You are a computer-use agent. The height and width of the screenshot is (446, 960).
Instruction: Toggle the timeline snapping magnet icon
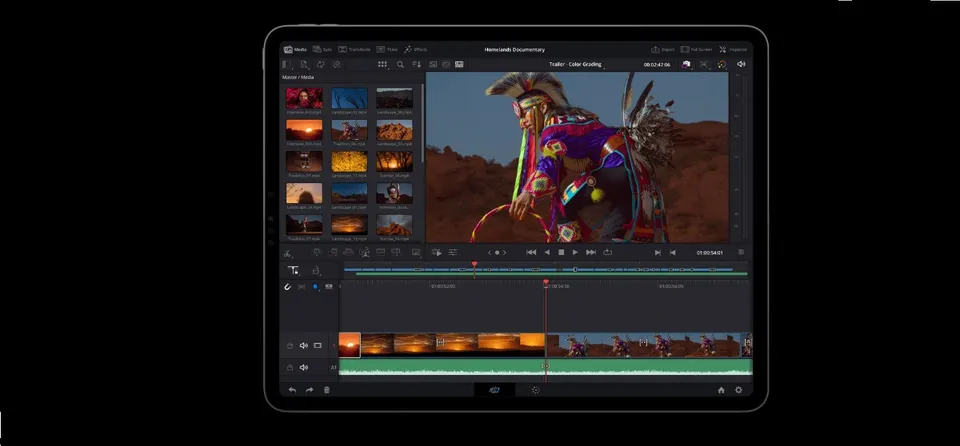click(x=287, y=287)
